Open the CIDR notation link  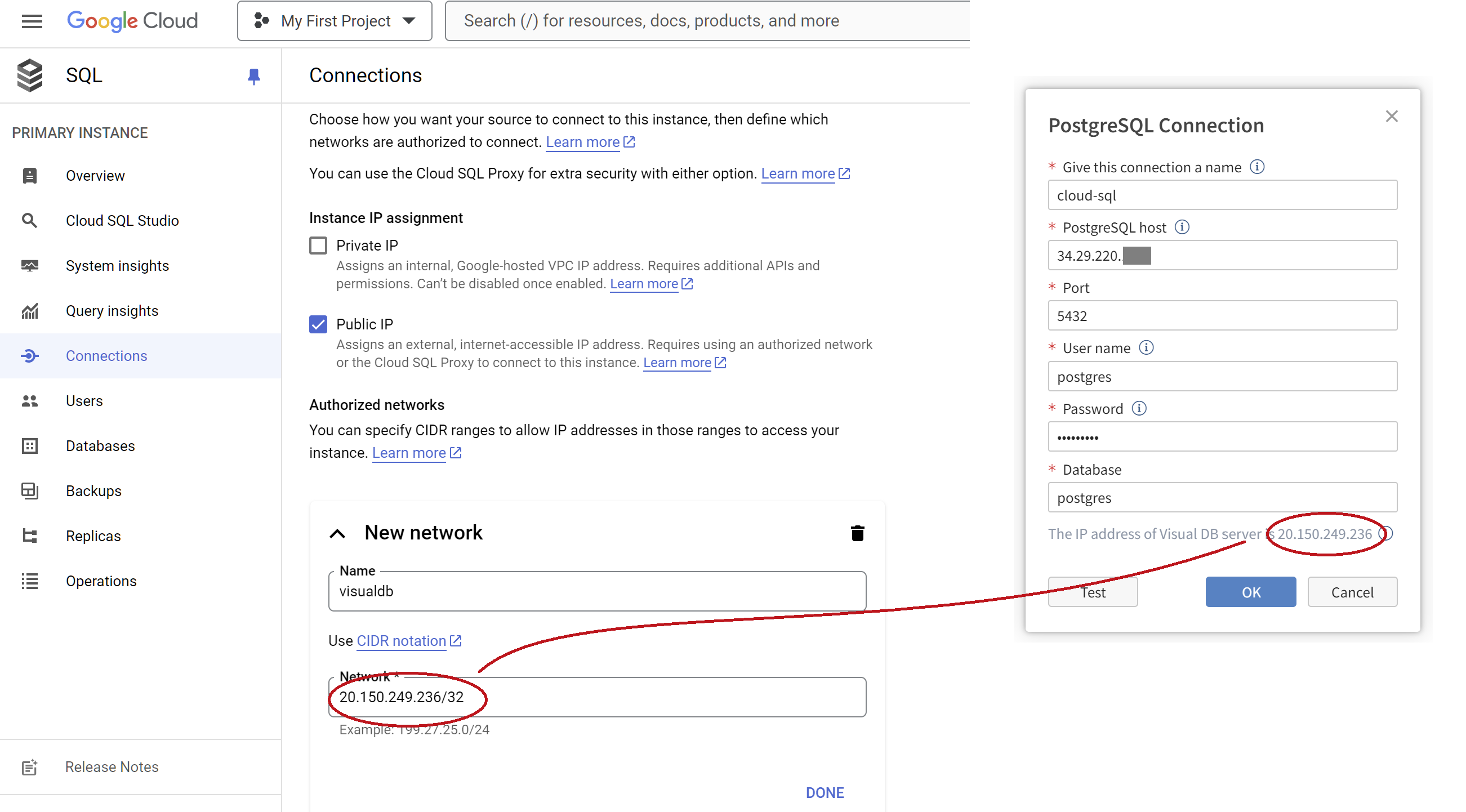(401, 641)
